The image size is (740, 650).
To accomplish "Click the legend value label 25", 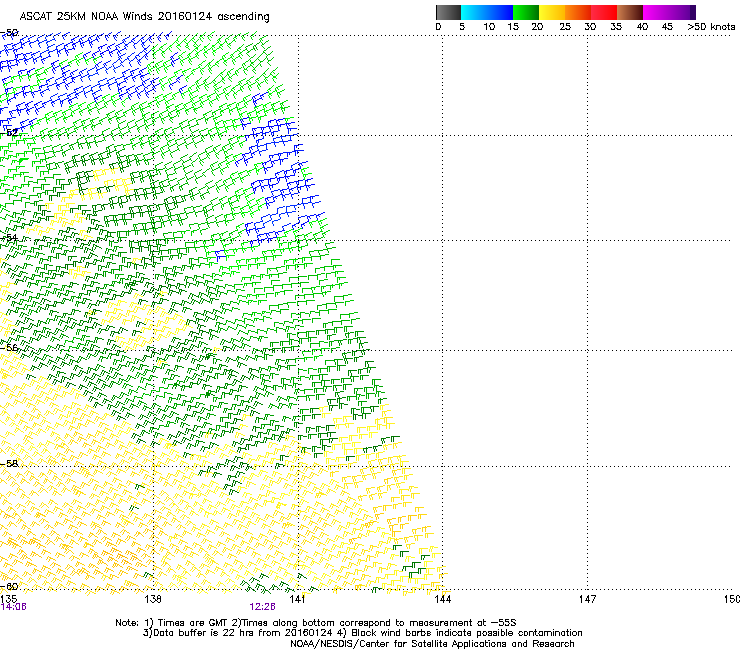I will click(565, 27).
